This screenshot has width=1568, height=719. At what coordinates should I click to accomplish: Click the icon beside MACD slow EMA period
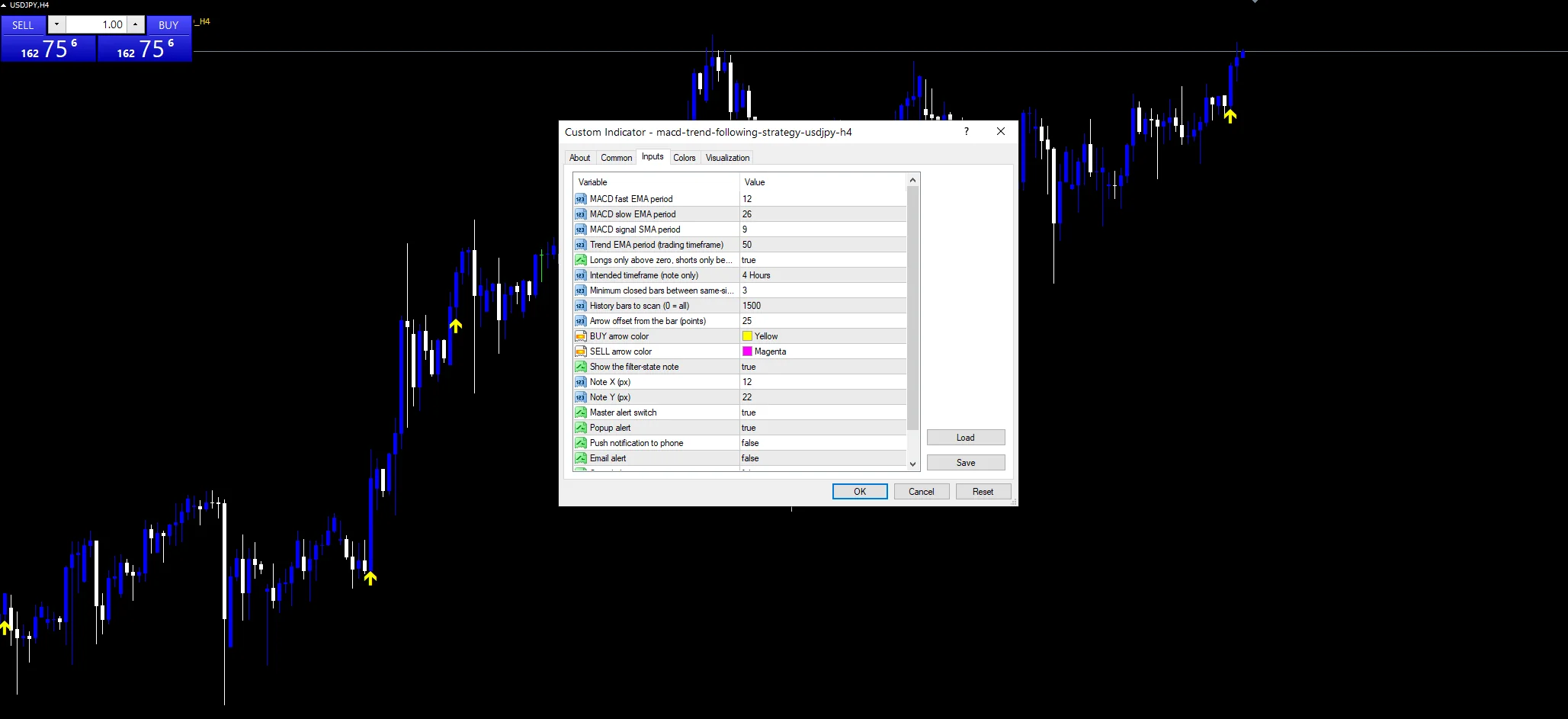pos(581,214)
